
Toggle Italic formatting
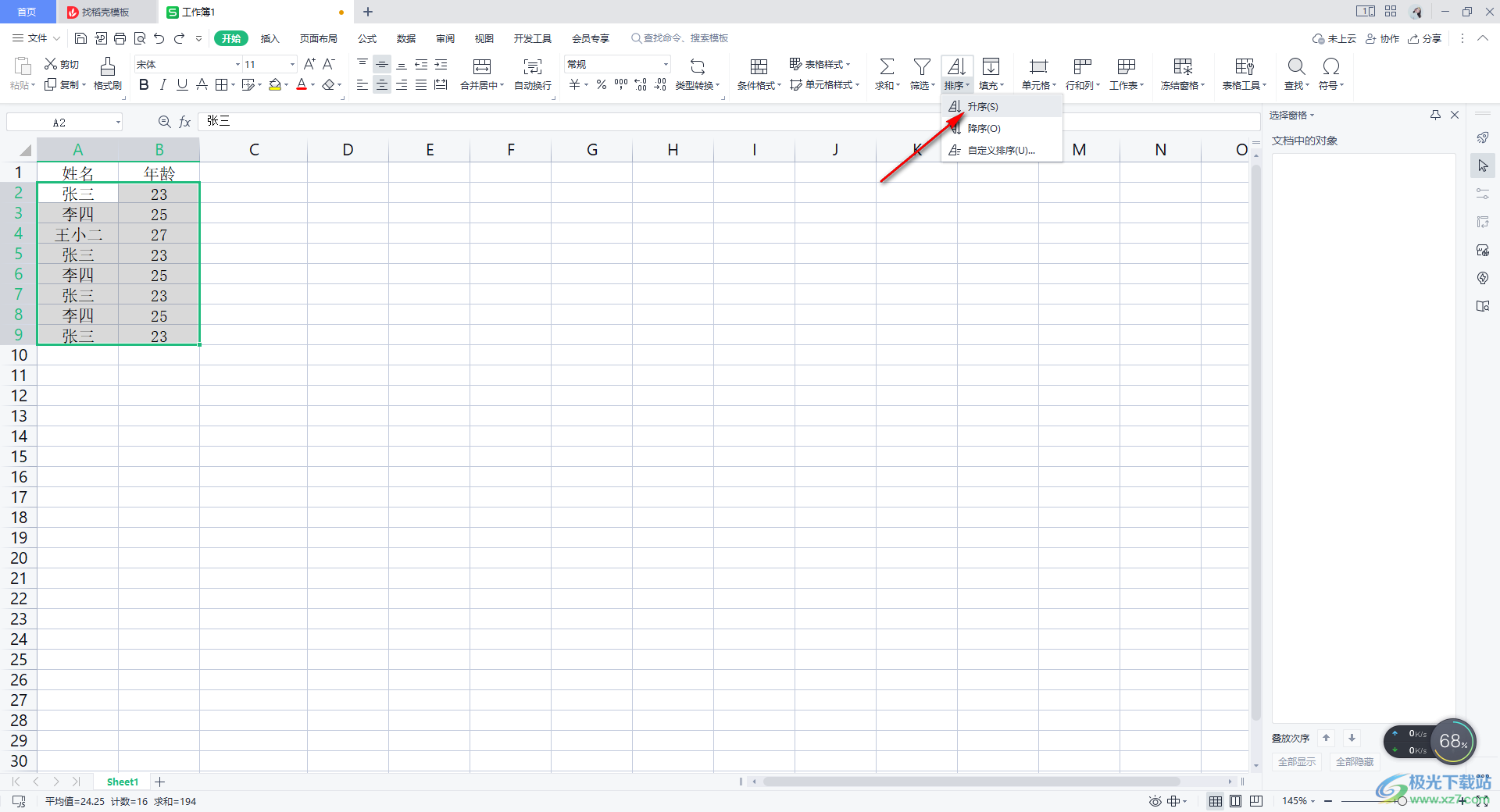point(162,84)
